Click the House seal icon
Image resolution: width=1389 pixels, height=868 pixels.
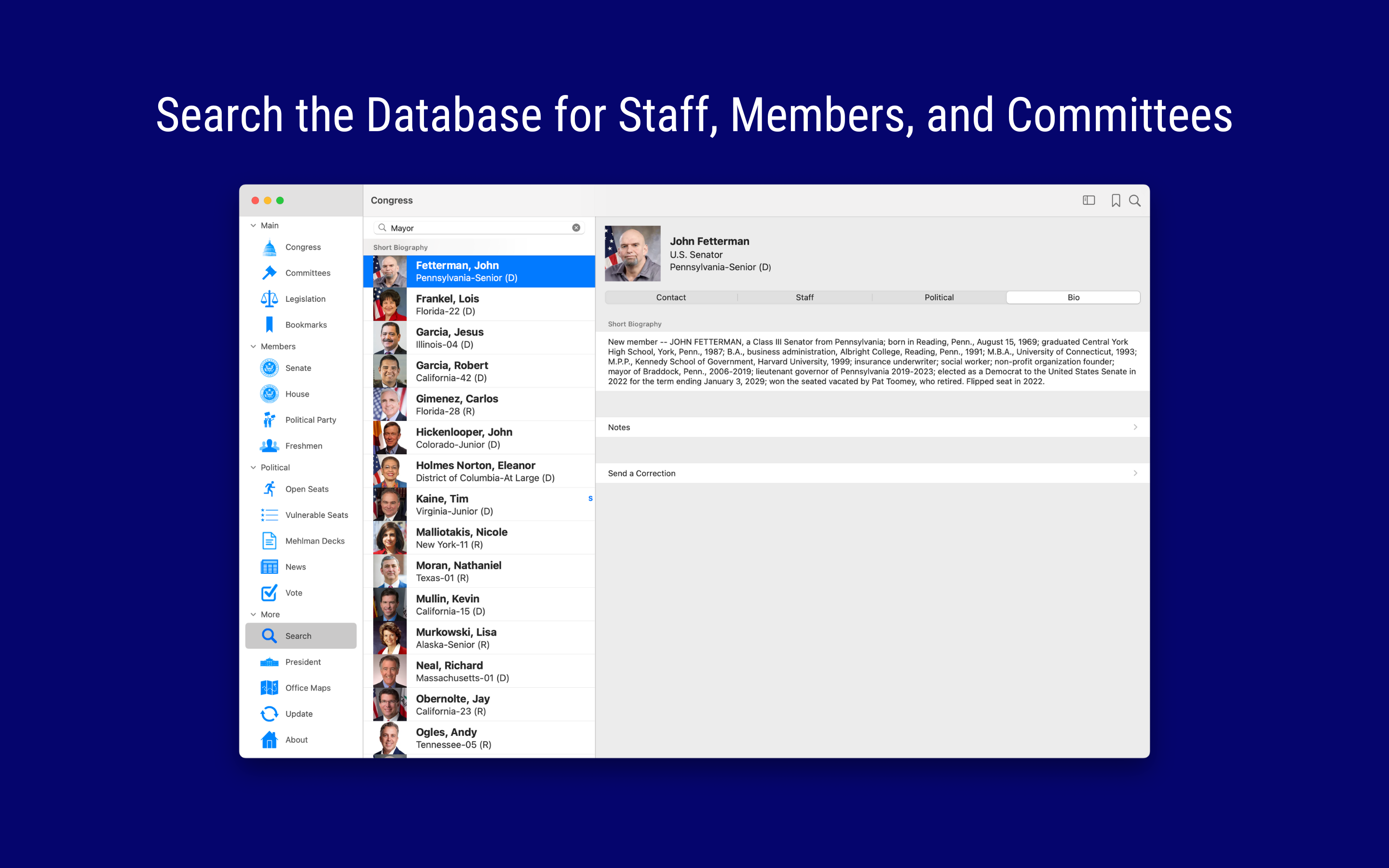[269, 394]
